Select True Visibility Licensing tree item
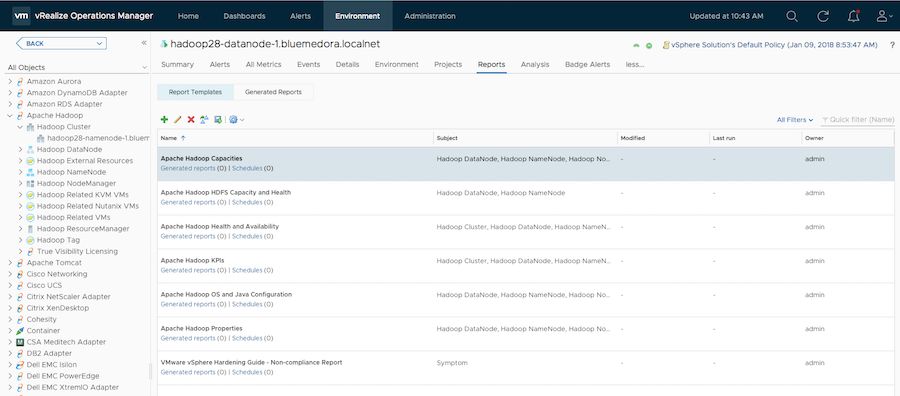 (x=77, y=251)
